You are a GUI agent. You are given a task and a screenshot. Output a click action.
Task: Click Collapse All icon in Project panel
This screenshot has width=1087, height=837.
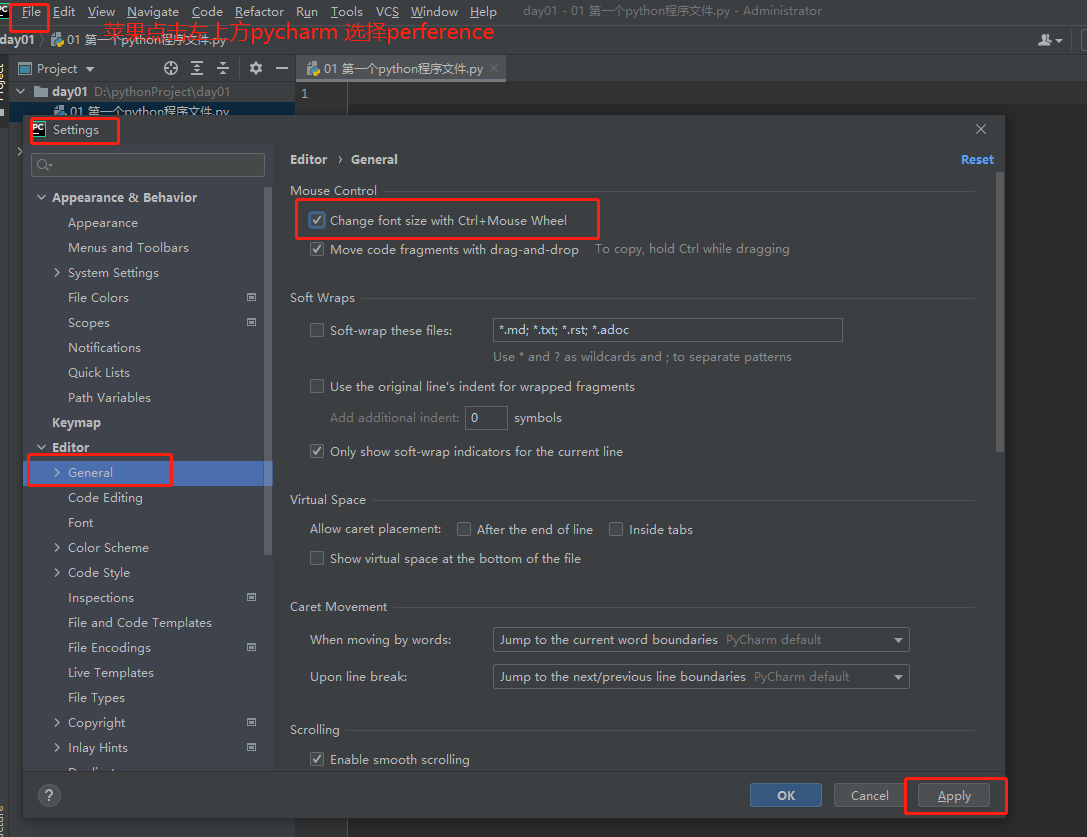click(x=222, y=68)
